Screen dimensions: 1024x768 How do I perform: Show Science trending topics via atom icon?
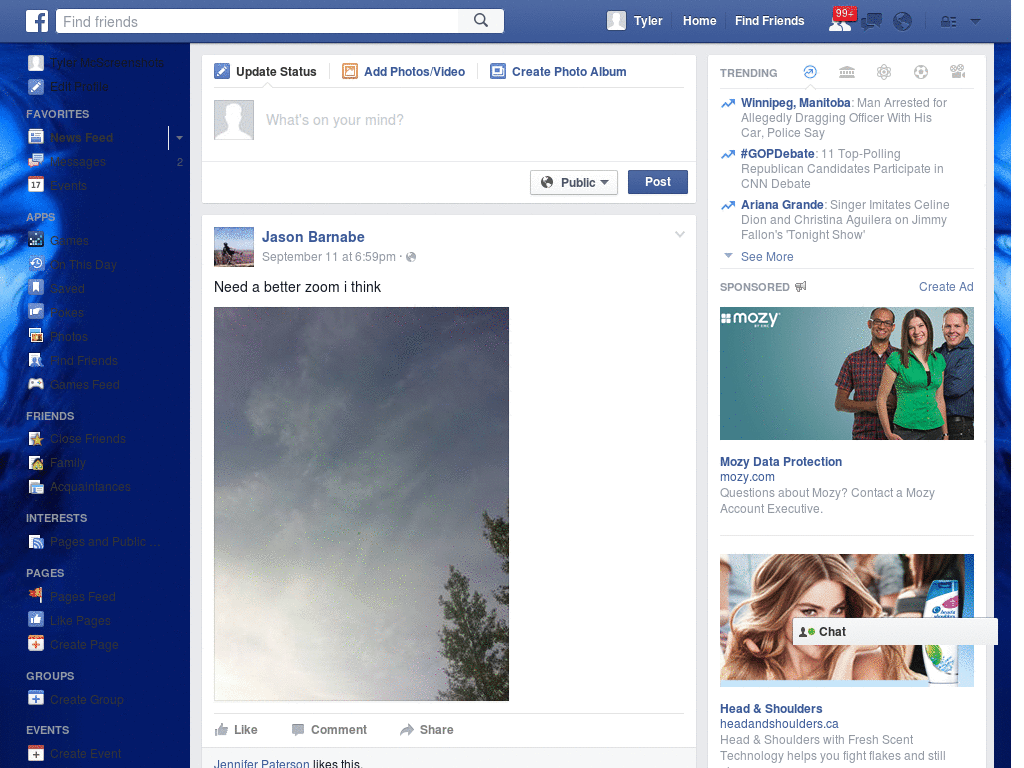(884, 72)
